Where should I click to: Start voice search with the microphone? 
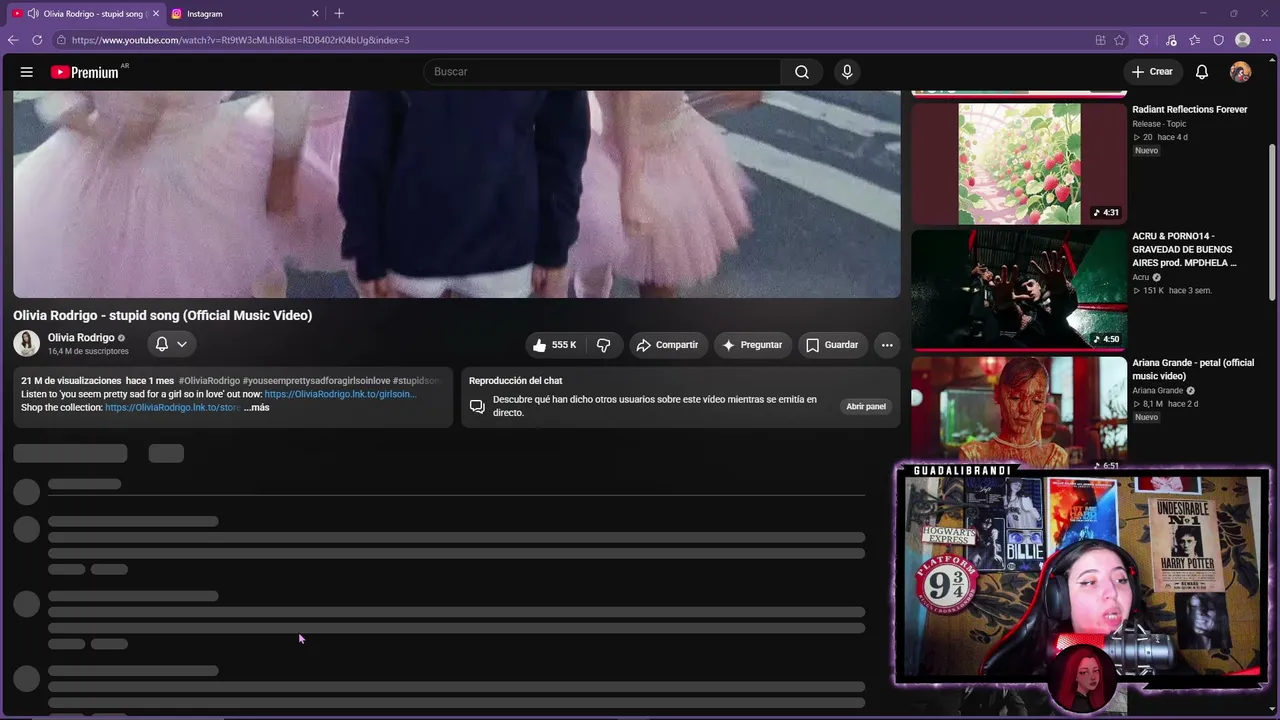(x=847, y=72)
